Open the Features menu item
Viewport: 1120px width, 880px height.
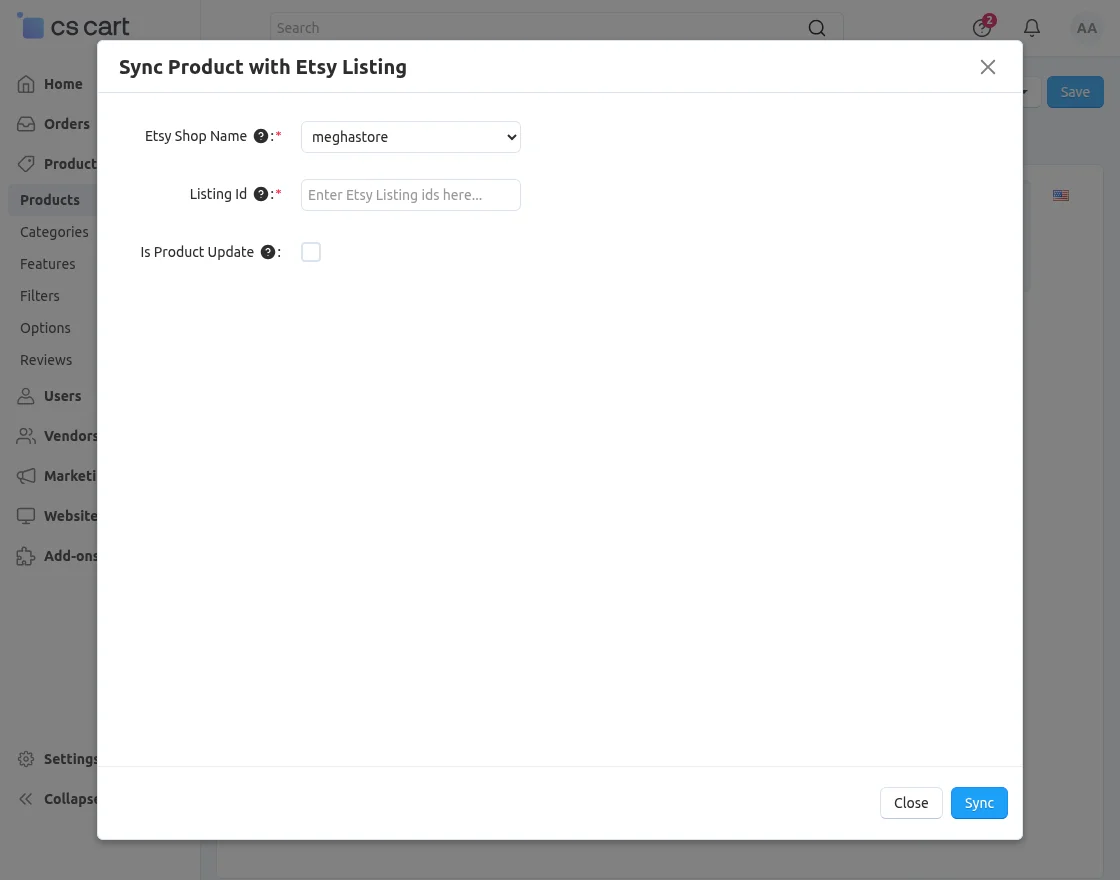coord(47,264)
